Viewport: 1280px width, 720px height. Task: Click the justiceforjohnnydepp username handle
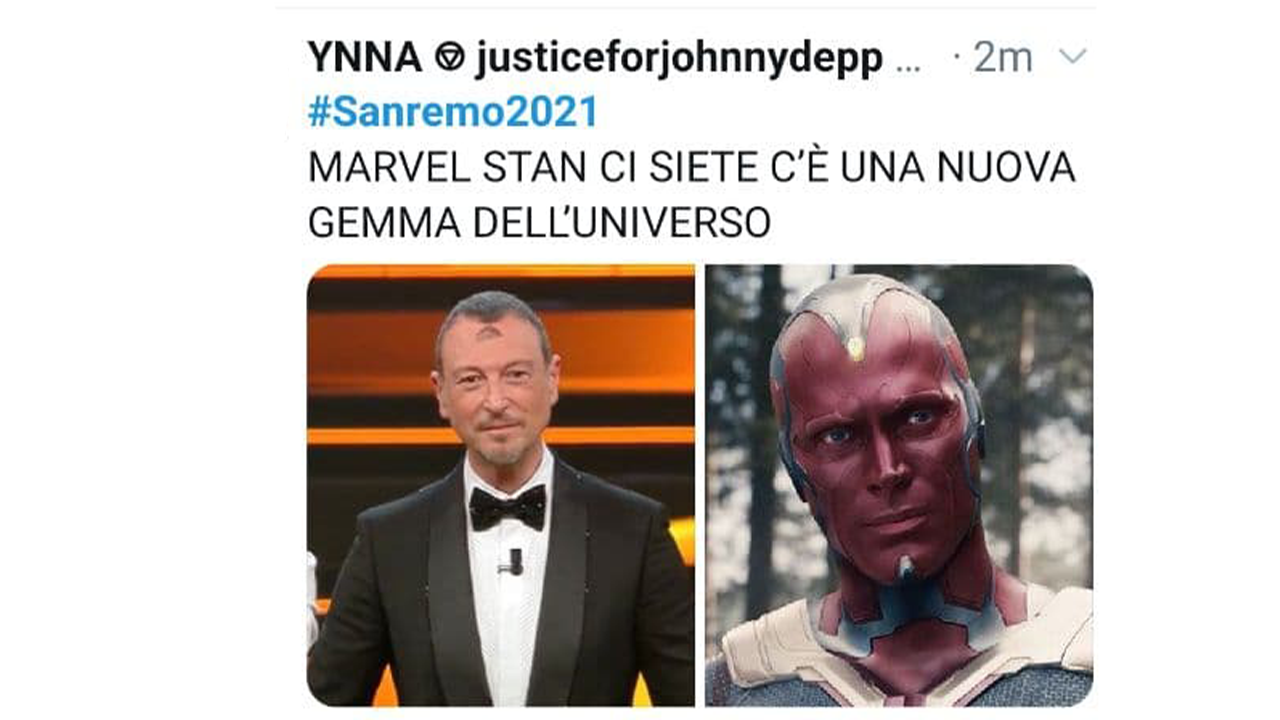coord(678,60)
